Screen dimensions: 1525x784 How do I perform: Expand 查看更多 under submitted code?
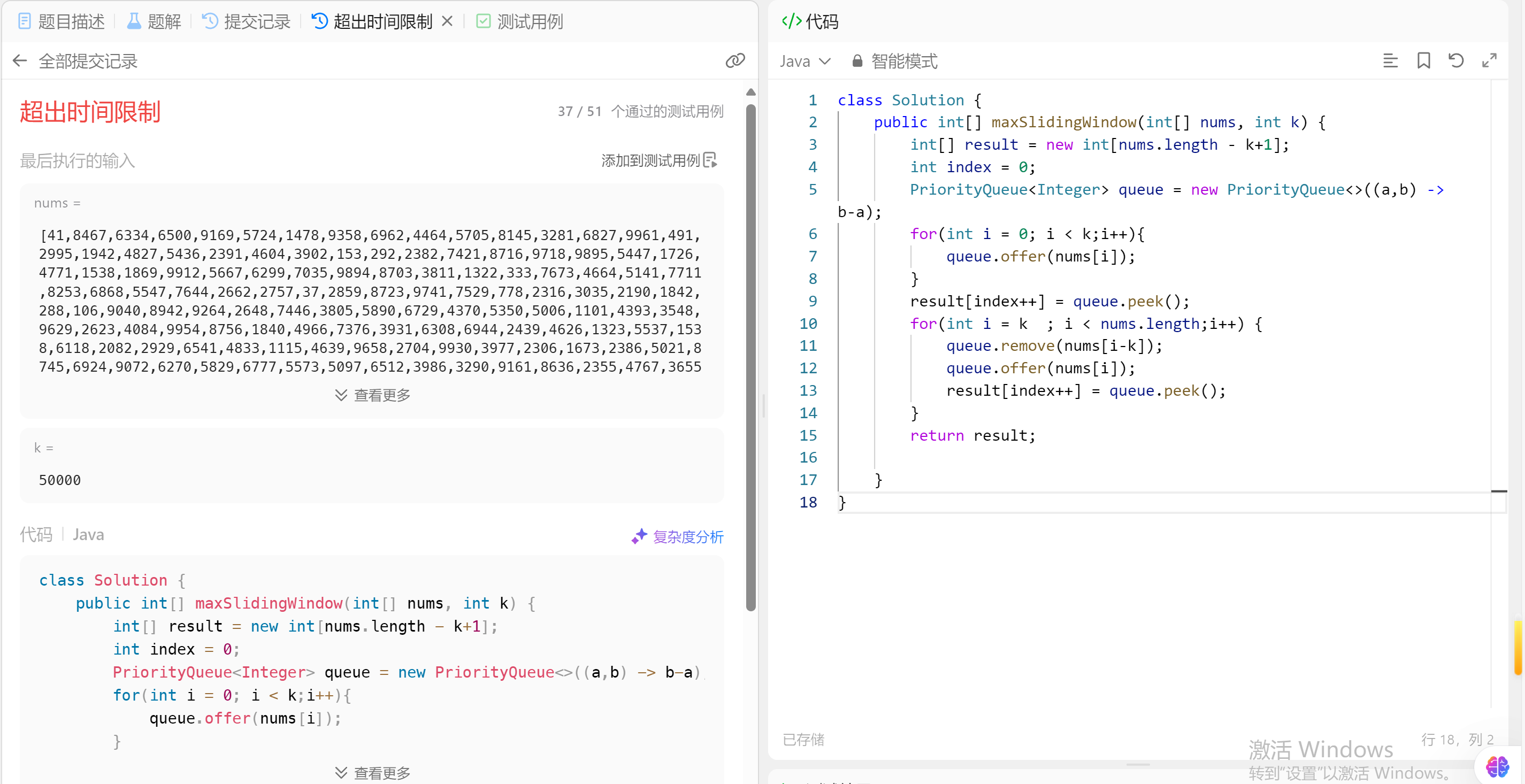click(x=372, y=772)
